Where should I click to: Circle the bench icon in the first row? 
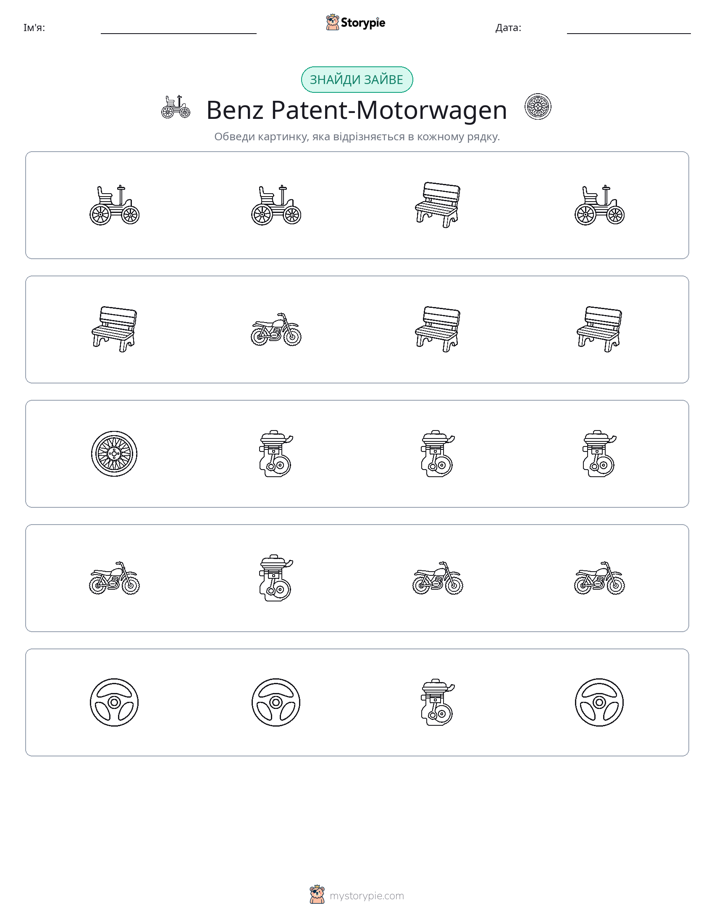click(x=437, y=205)
